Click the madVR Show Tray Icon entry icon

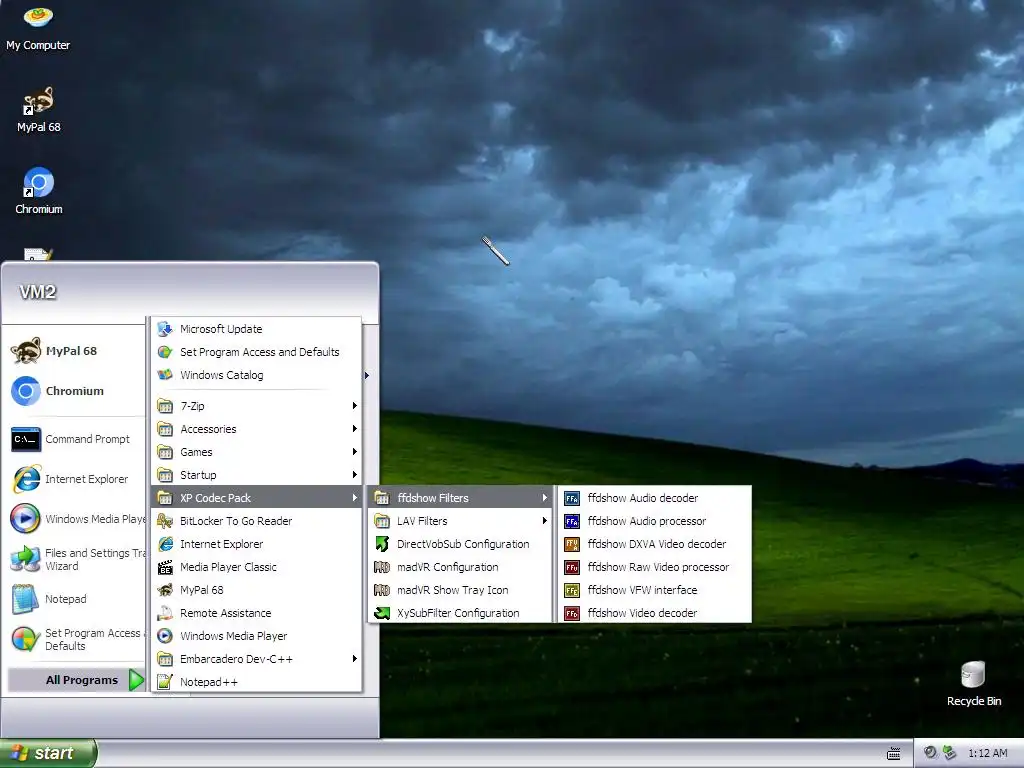point(382,590)
